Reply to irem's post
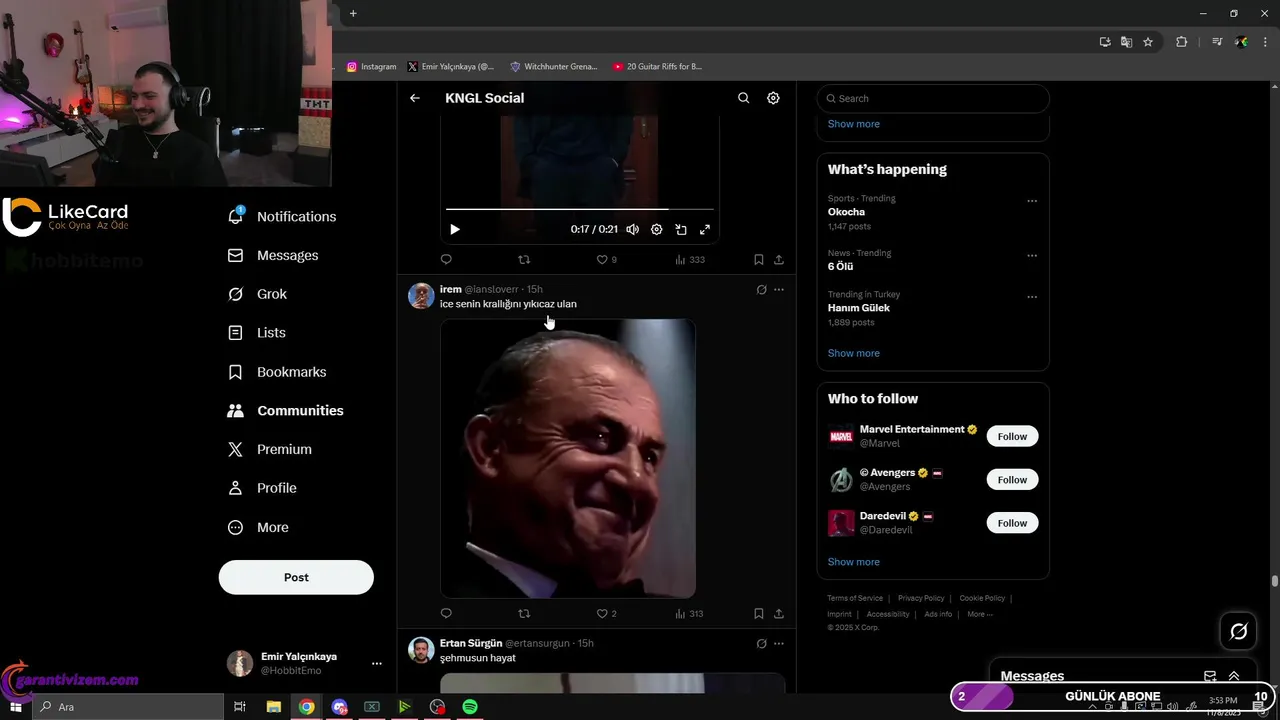 (x=446, y=613)
